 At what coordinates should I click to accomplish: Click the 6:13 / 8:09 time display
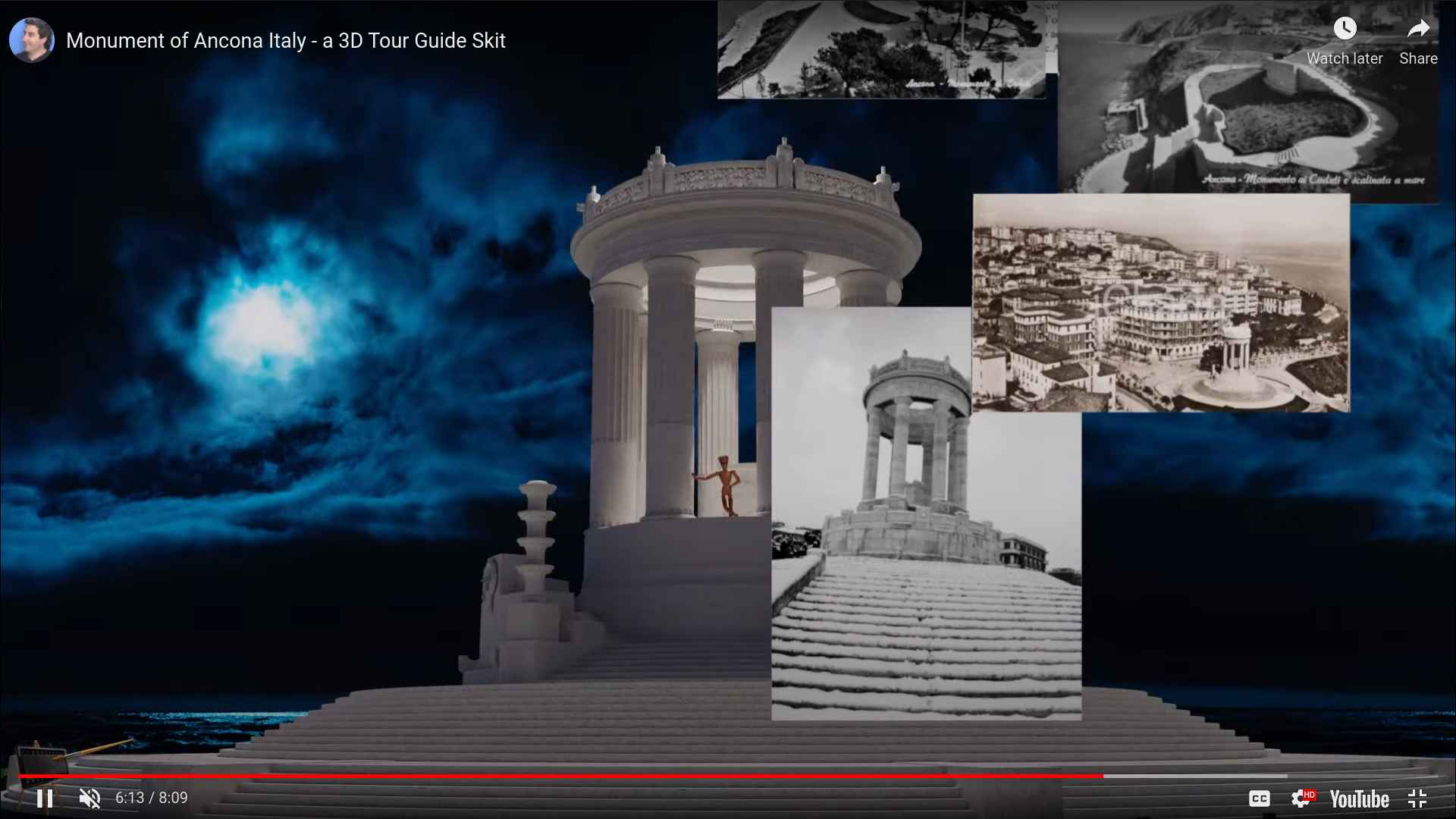pyautogui.click(x=151, y=798)
